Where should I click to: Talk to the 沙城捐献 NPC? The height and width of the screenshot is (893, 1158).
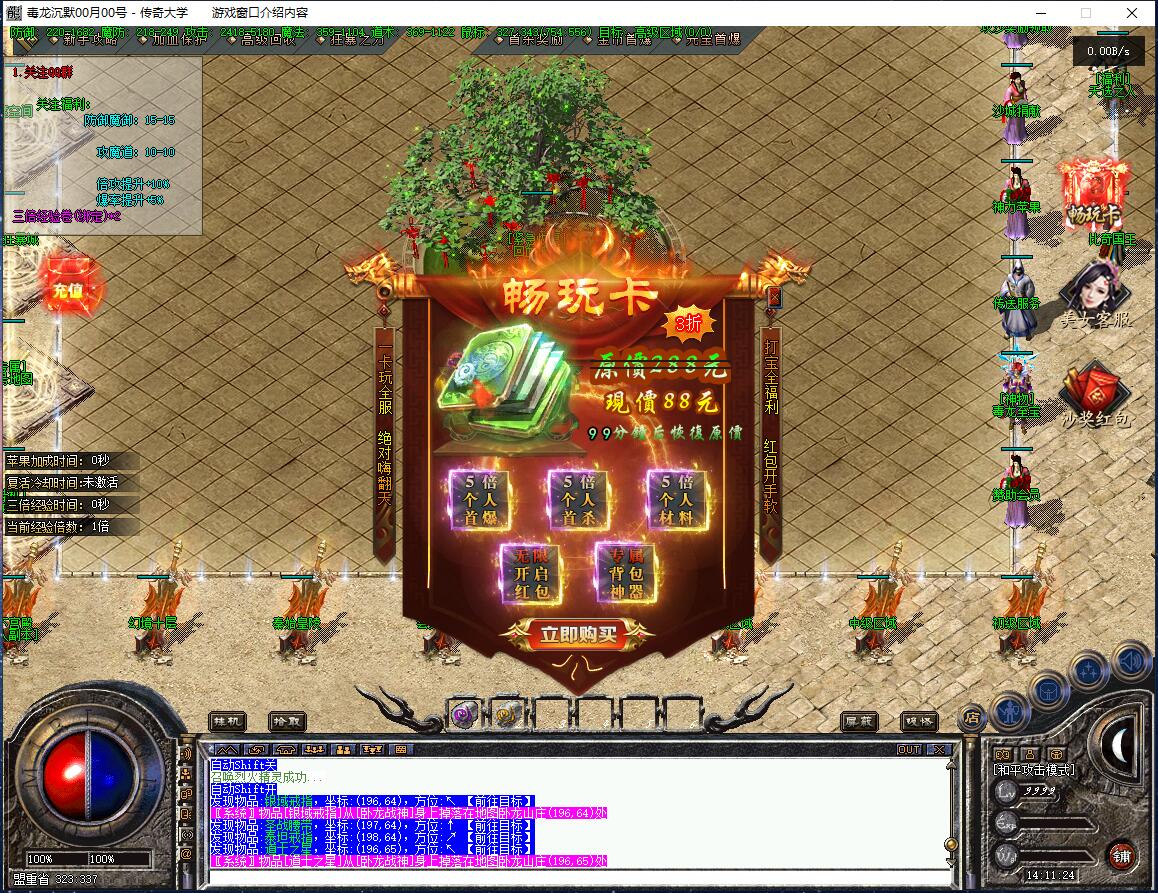(x=1016, y=111)
